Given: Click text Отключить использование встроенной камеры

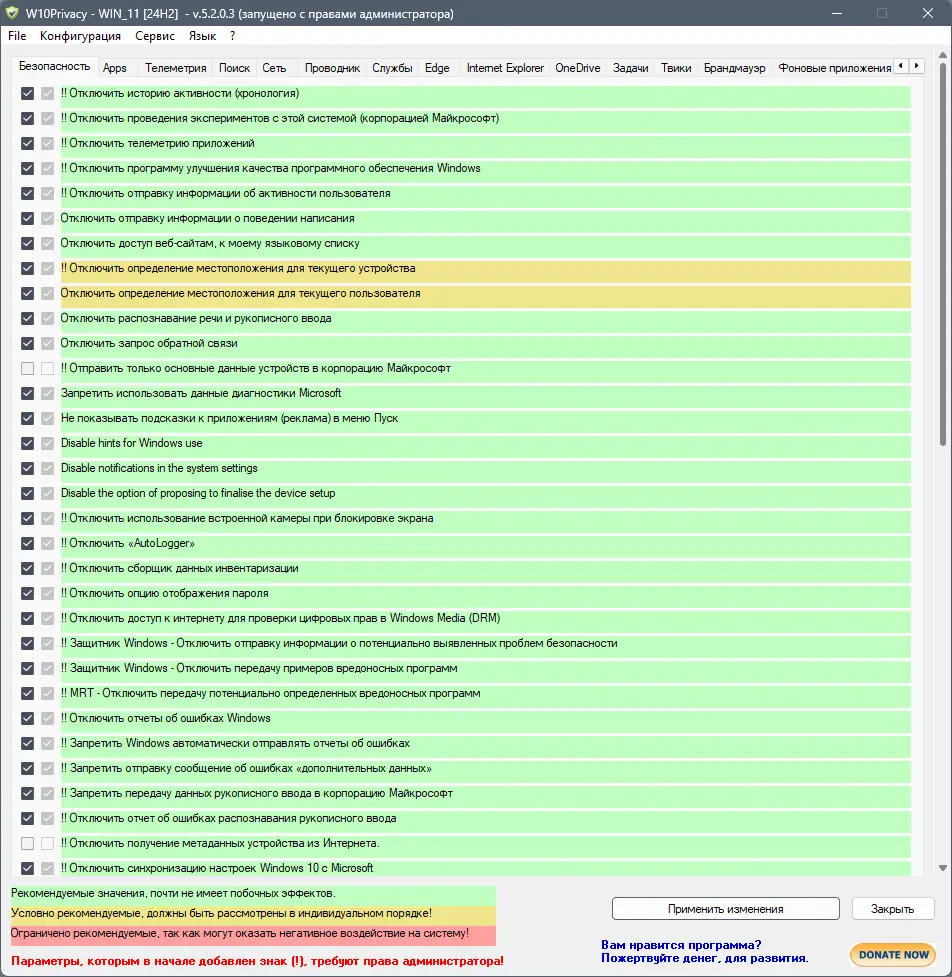Looking at the screenshot, I should 247,518.
